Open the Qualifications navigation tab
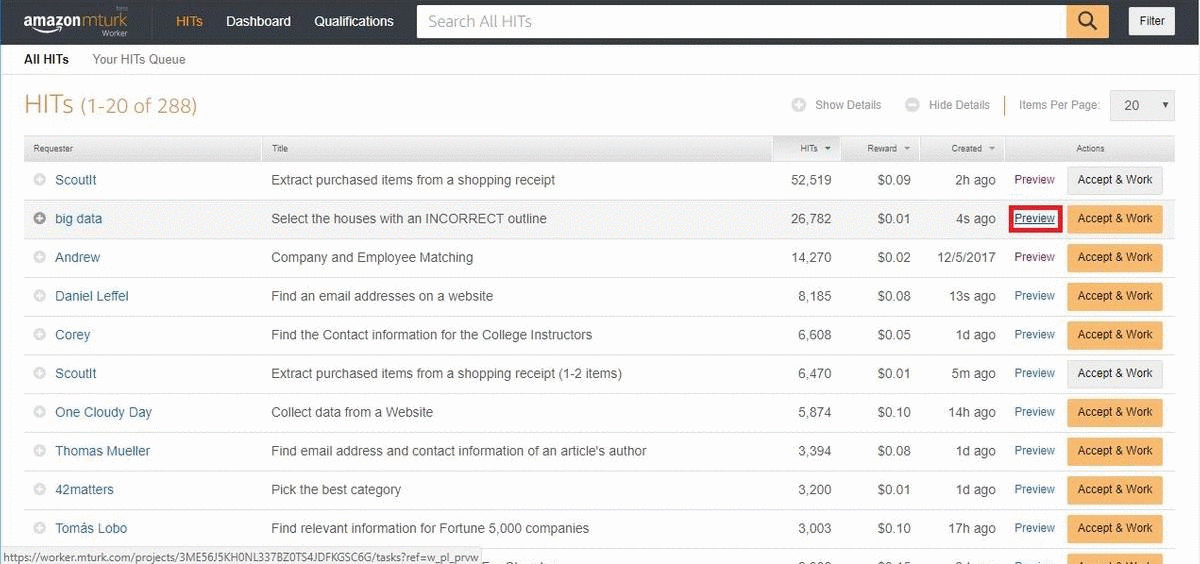This screenshot has width=1200, height=564. 354,21
